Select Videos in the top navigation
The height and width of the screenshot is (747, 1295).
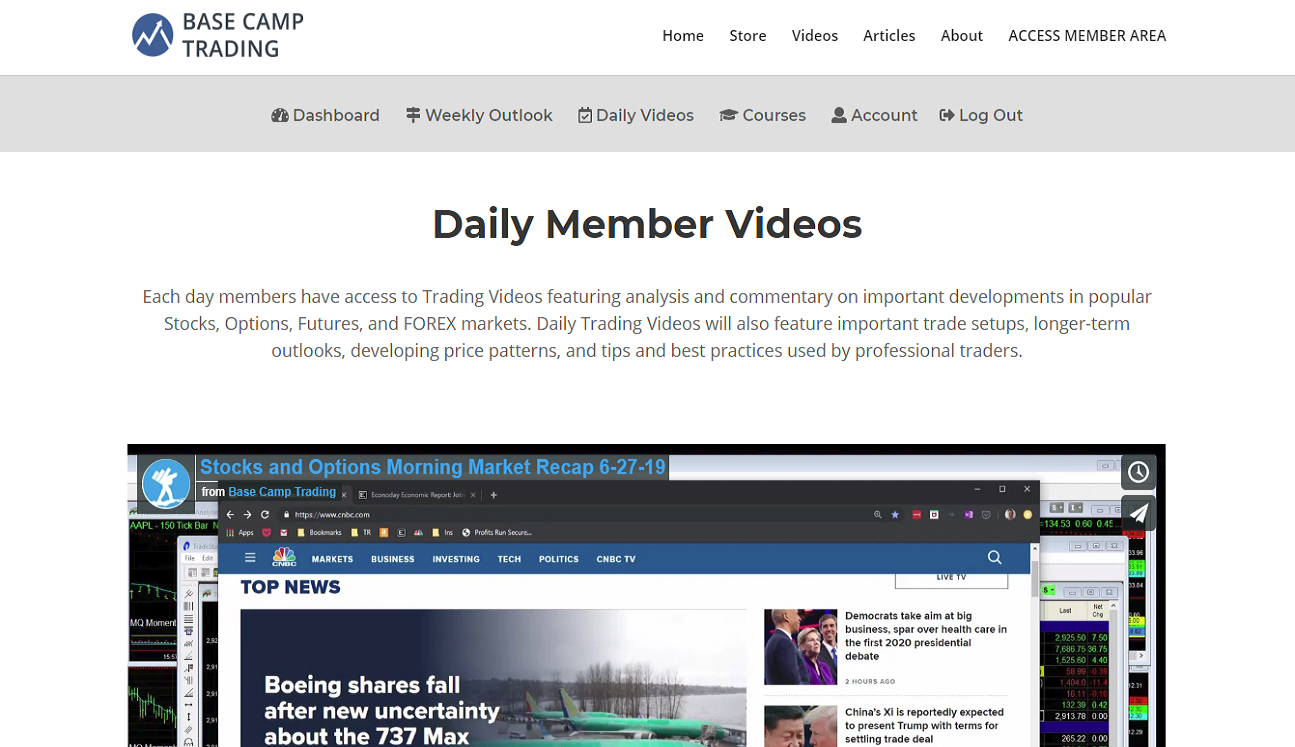point(815,36)
